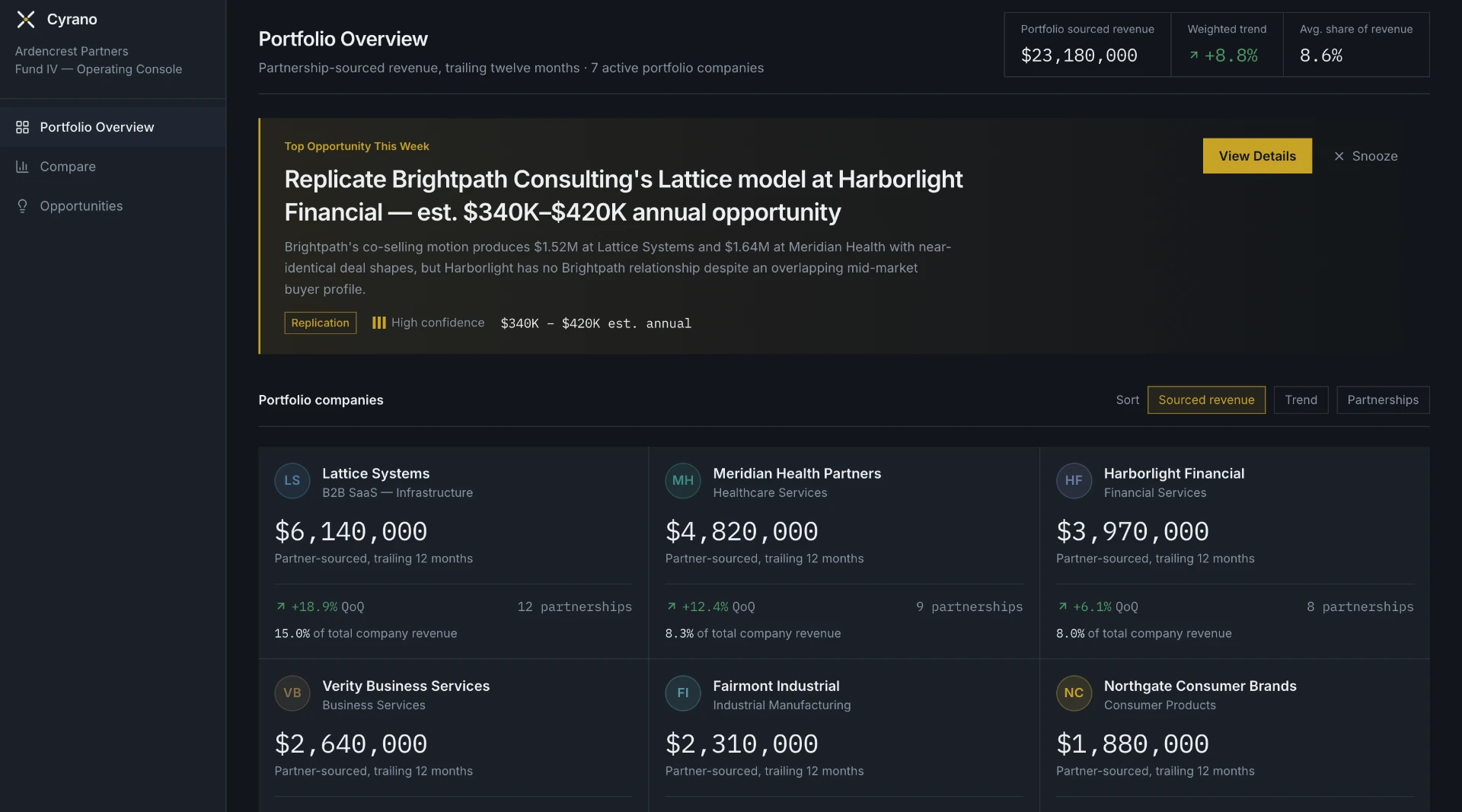This screenshot has width=1462, height=812.
Task: Snooze the top opportunity
Action: point(1365,156)
